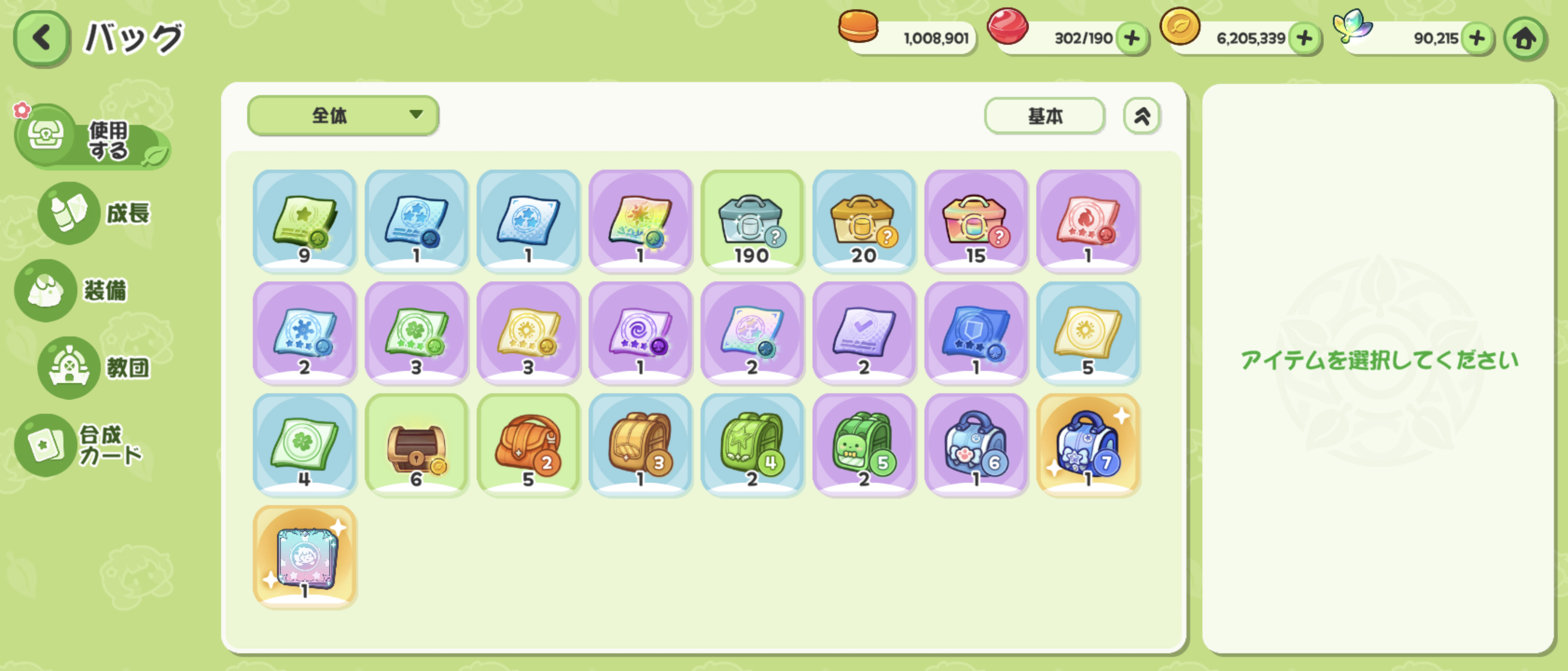Add red candy stamina with plus button
Viewport: 1568px width, 671px height.
1132,38
